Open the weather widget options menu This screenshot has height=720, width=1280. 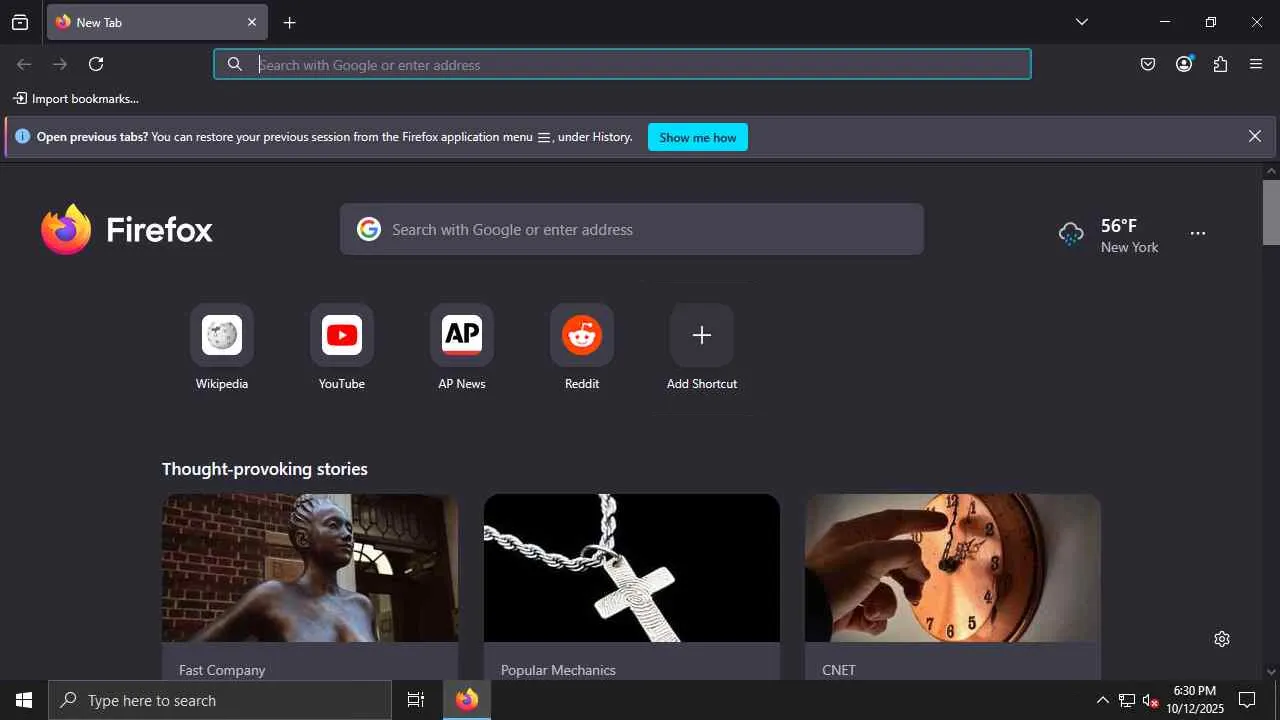pos(1198,234)
